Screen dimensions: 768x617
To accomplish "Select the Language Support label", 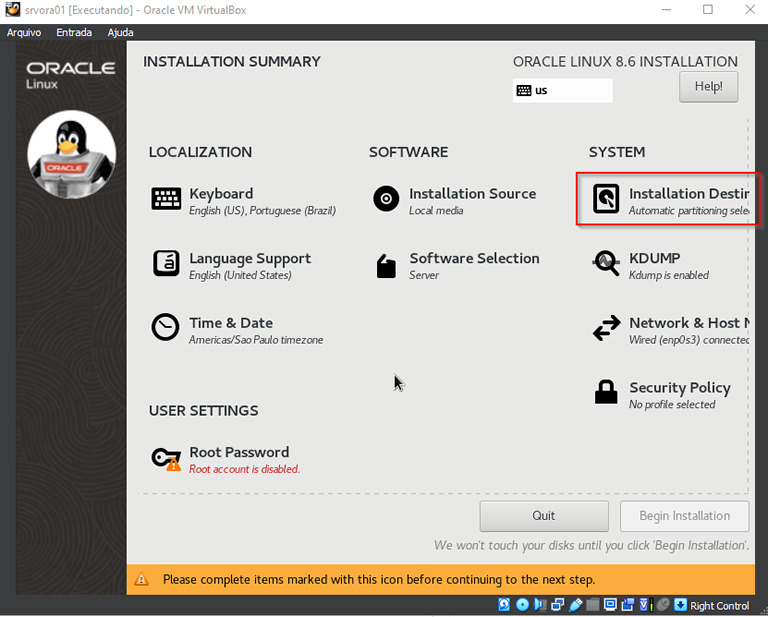I will 250,258.
